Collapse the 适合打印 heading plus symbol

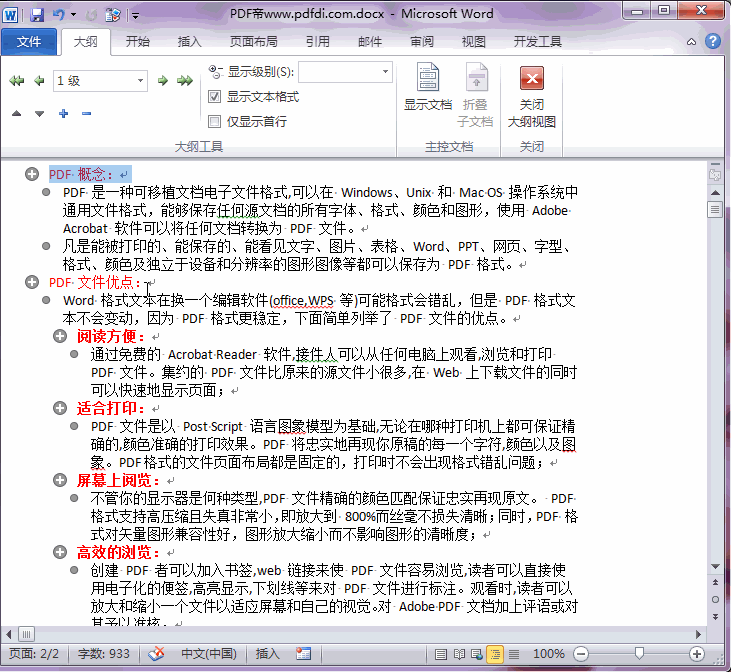[x=60, y=408]
